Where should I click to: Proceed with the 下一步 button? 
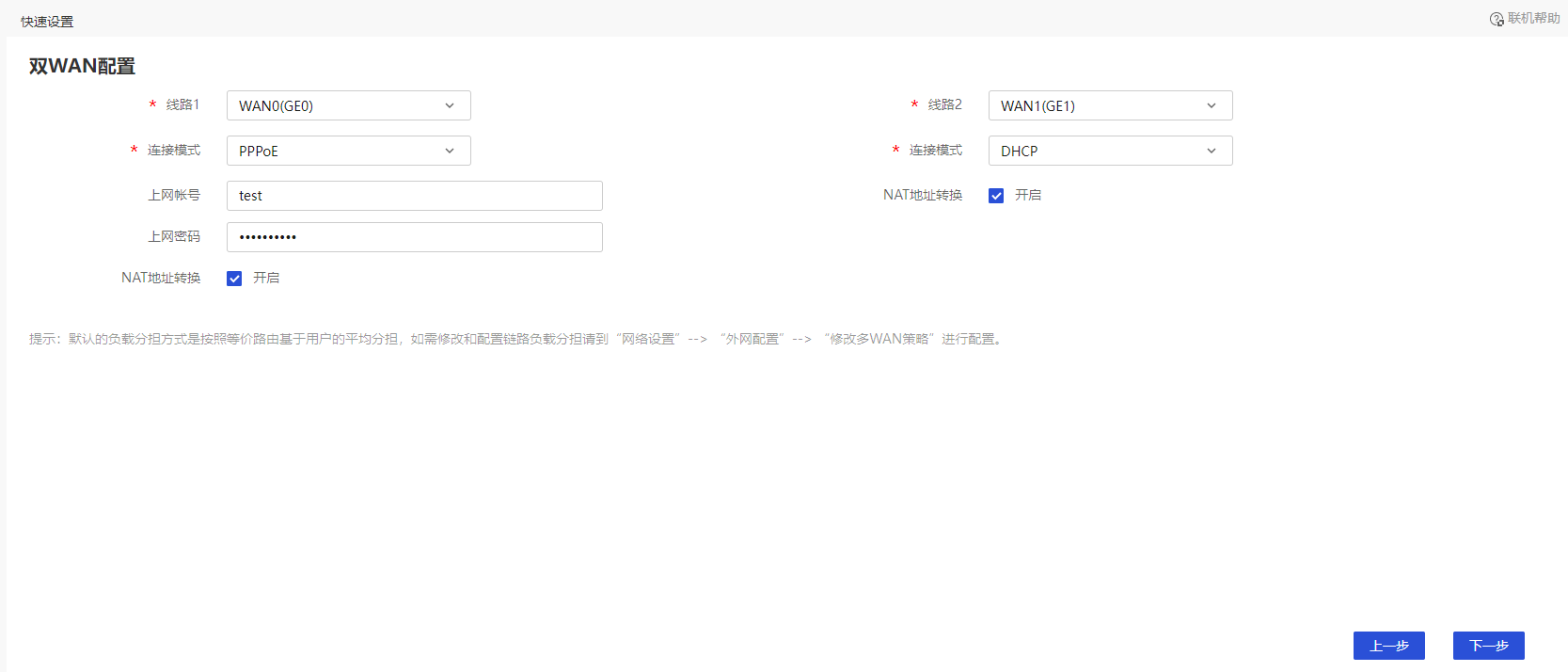[1488, 646]
